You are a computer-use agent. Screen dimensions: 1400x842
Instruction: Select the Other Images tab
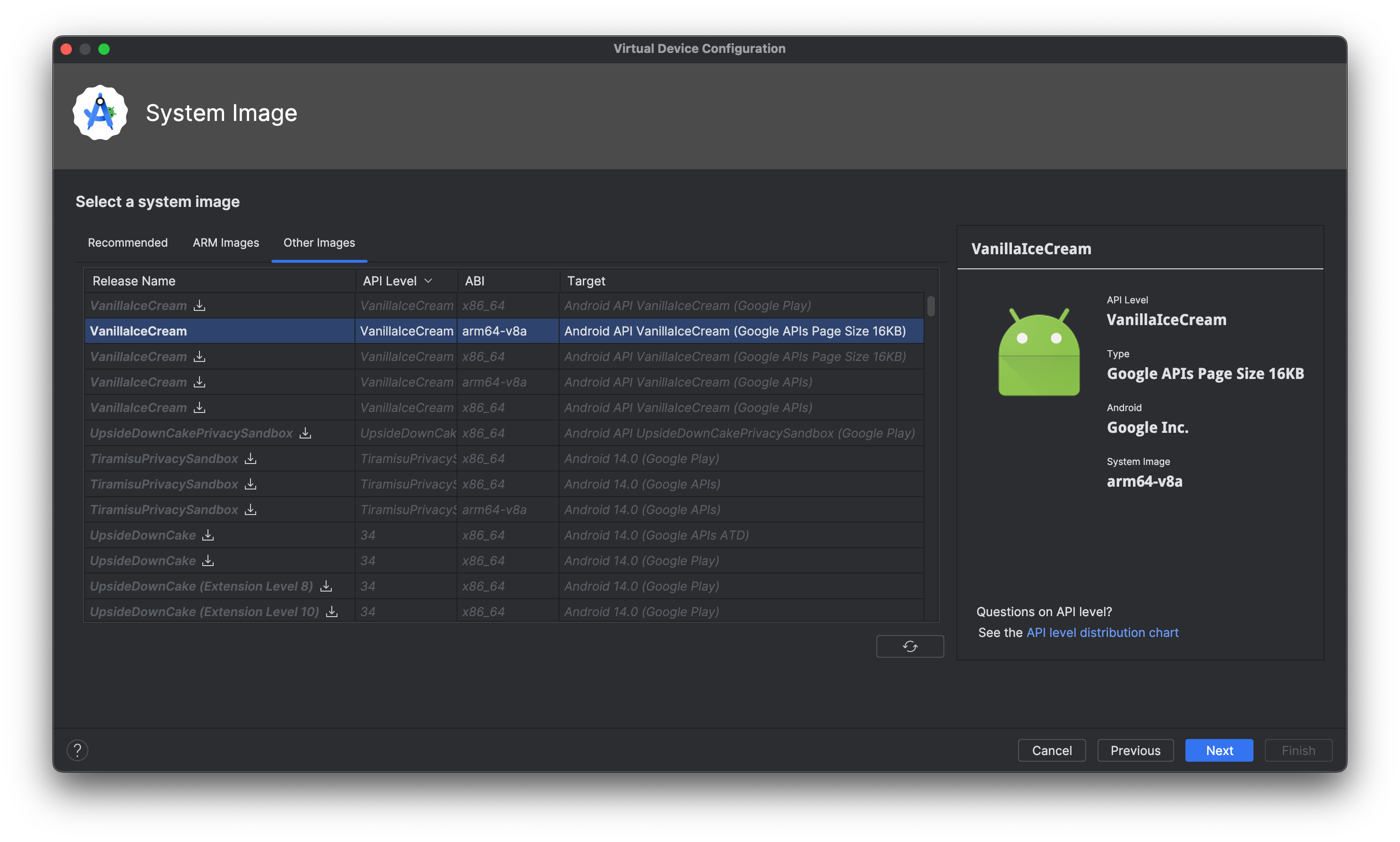[318, 242]
